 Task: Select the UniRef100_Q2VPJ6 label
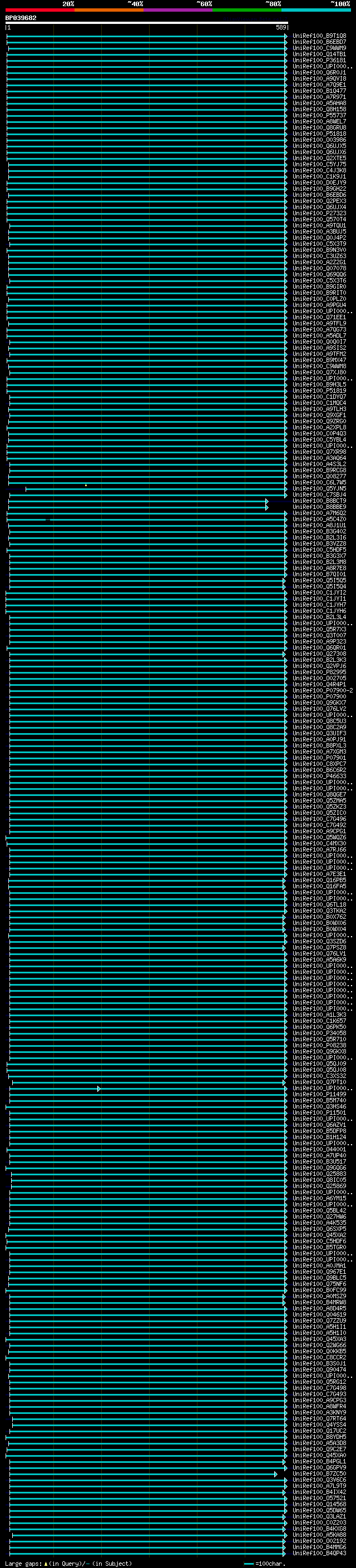319,666
